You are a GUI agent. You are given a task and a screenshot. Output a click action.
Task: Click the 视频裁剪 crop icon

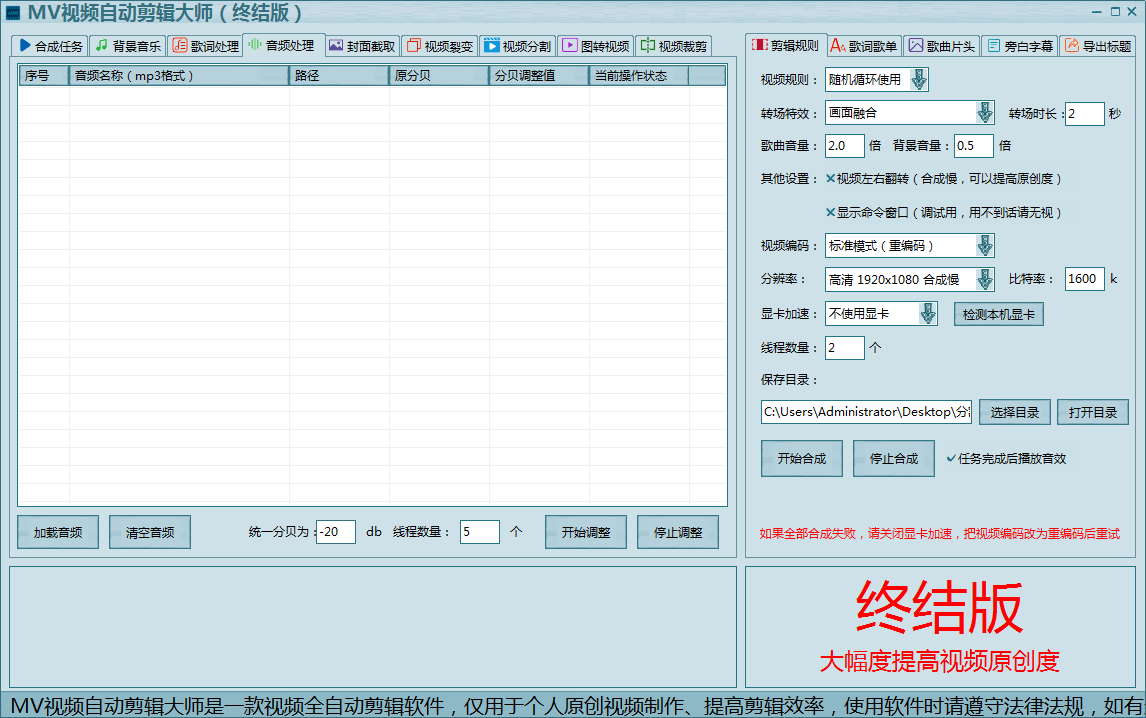tap(648, 45)
